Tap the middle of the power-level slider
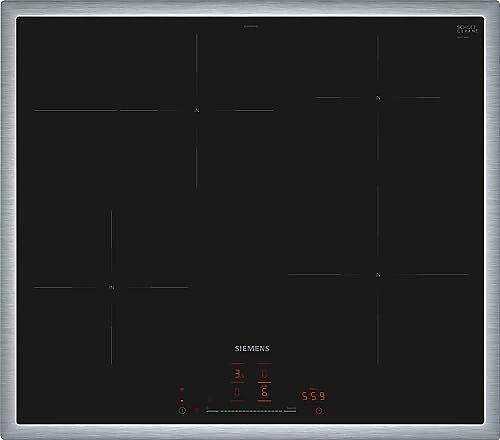The width and height of the screenshot is (500, 440). (251, 411)
